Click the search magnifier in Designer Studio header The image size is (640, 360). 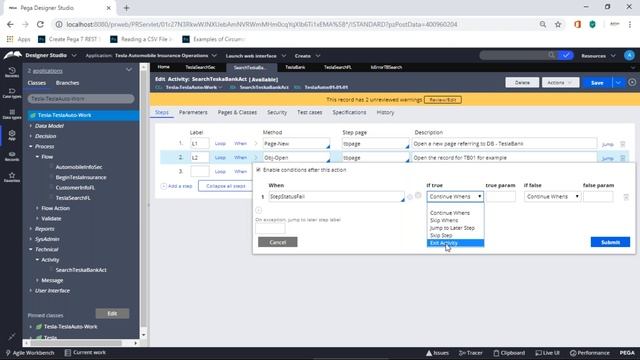(x=551, y=55)
